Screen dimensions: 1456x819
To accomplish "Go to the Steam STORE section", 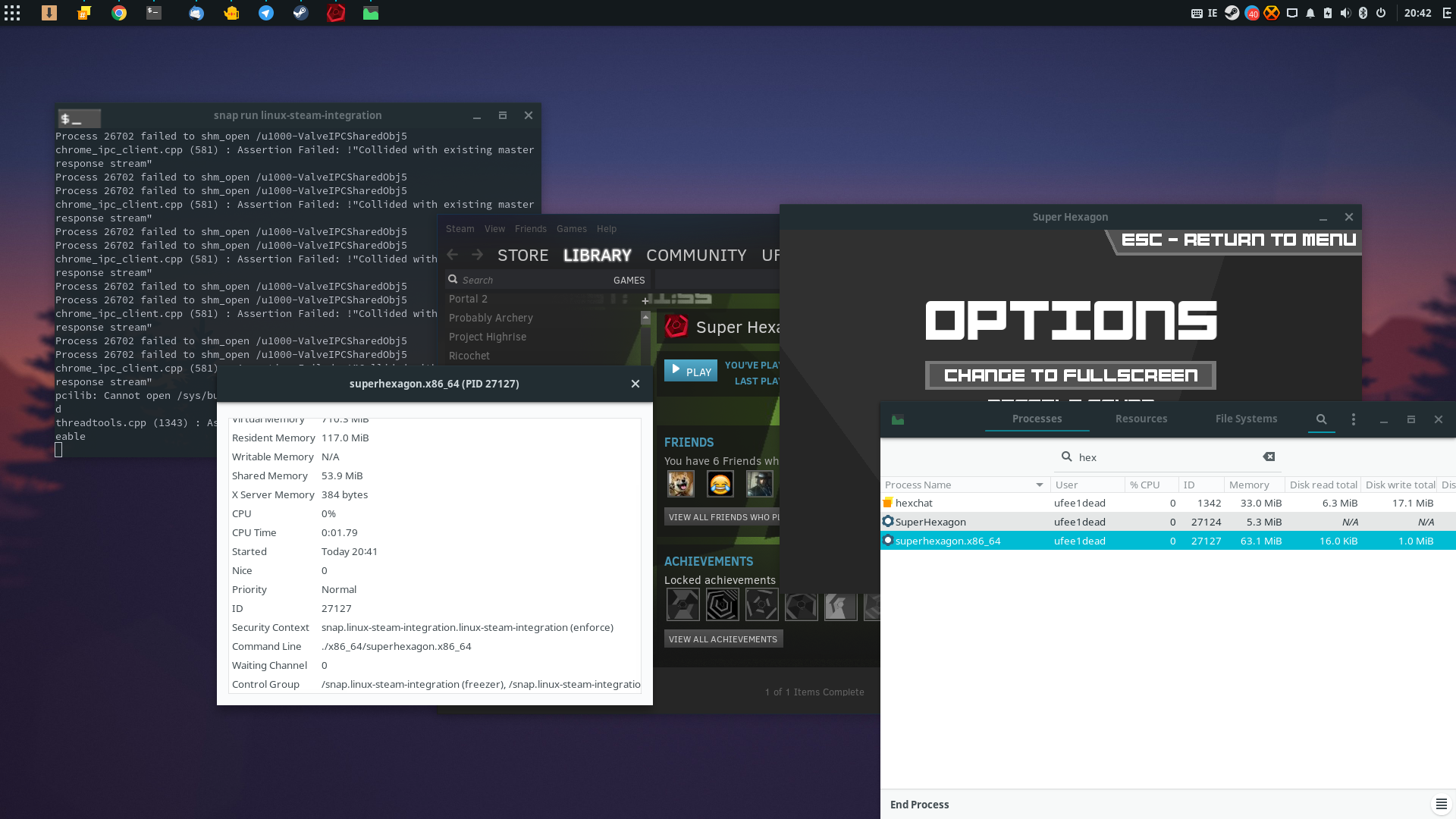I will click(x=522, y=256).
